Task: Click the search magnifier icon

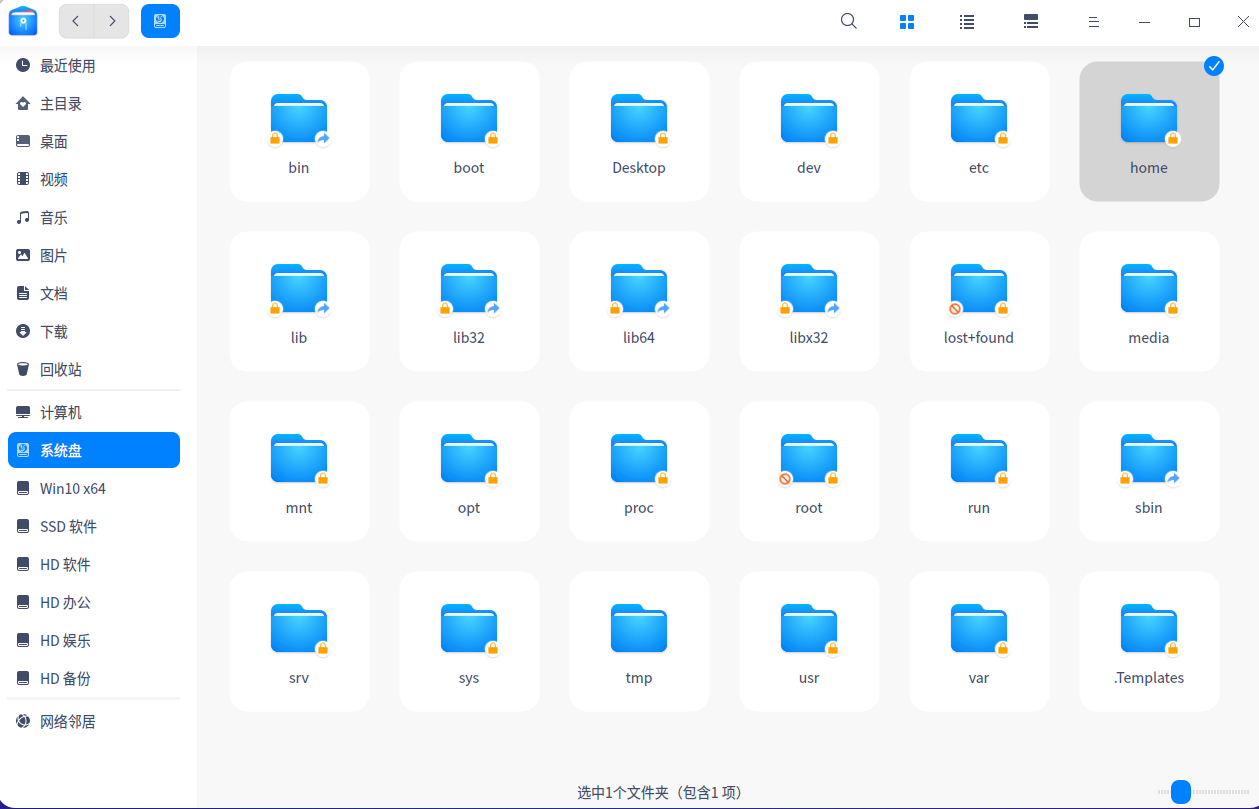Action: click(848, 21)
